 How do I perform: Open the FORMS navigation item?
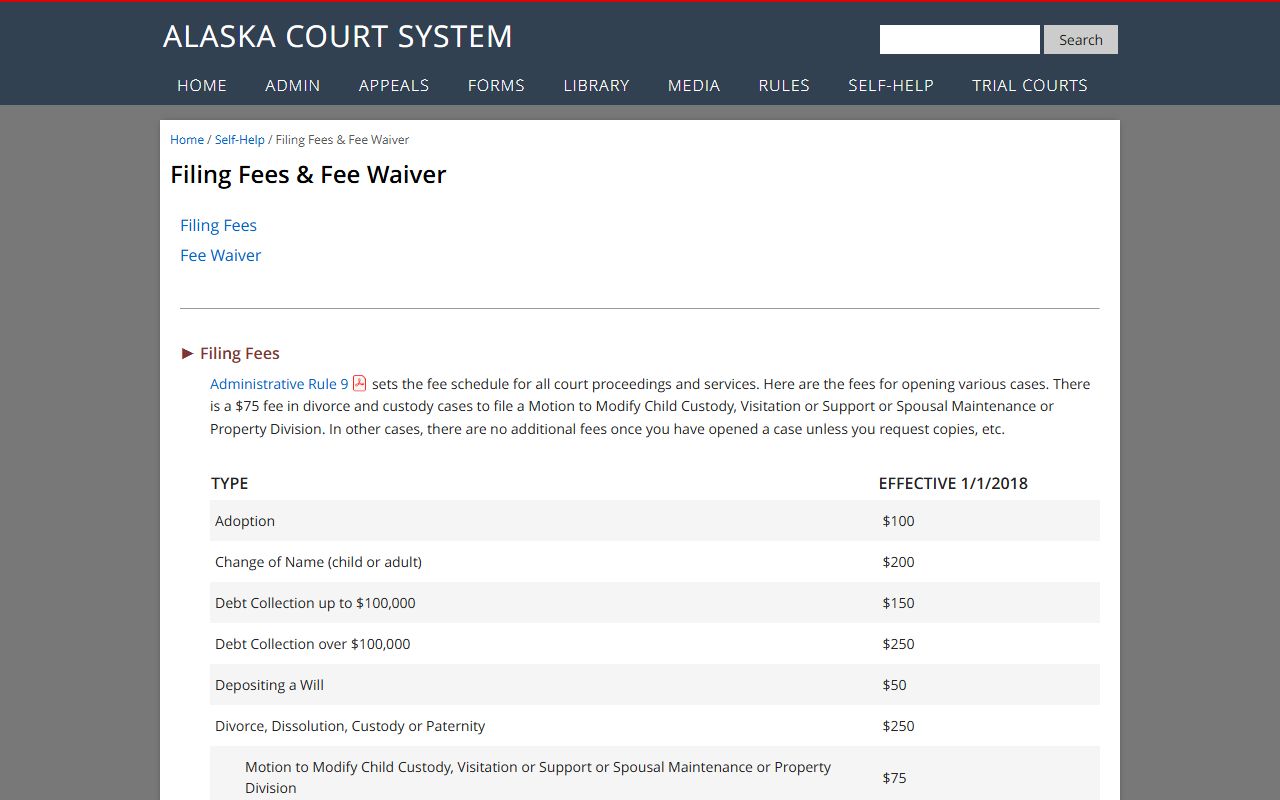tap(496, 85)
